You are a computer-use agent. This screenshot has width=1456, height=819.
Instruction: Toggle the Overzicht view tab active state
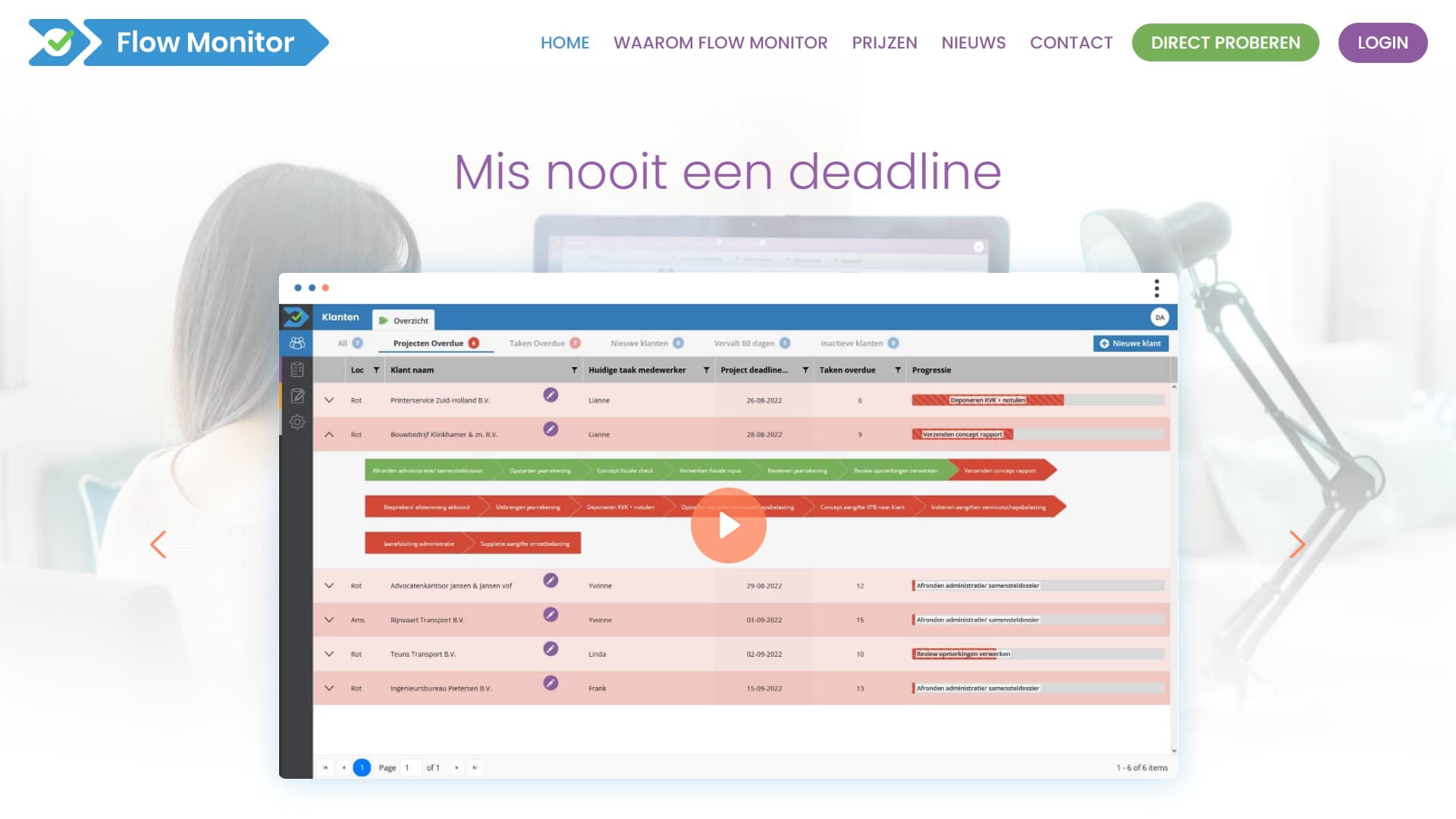tap(404, 319)
